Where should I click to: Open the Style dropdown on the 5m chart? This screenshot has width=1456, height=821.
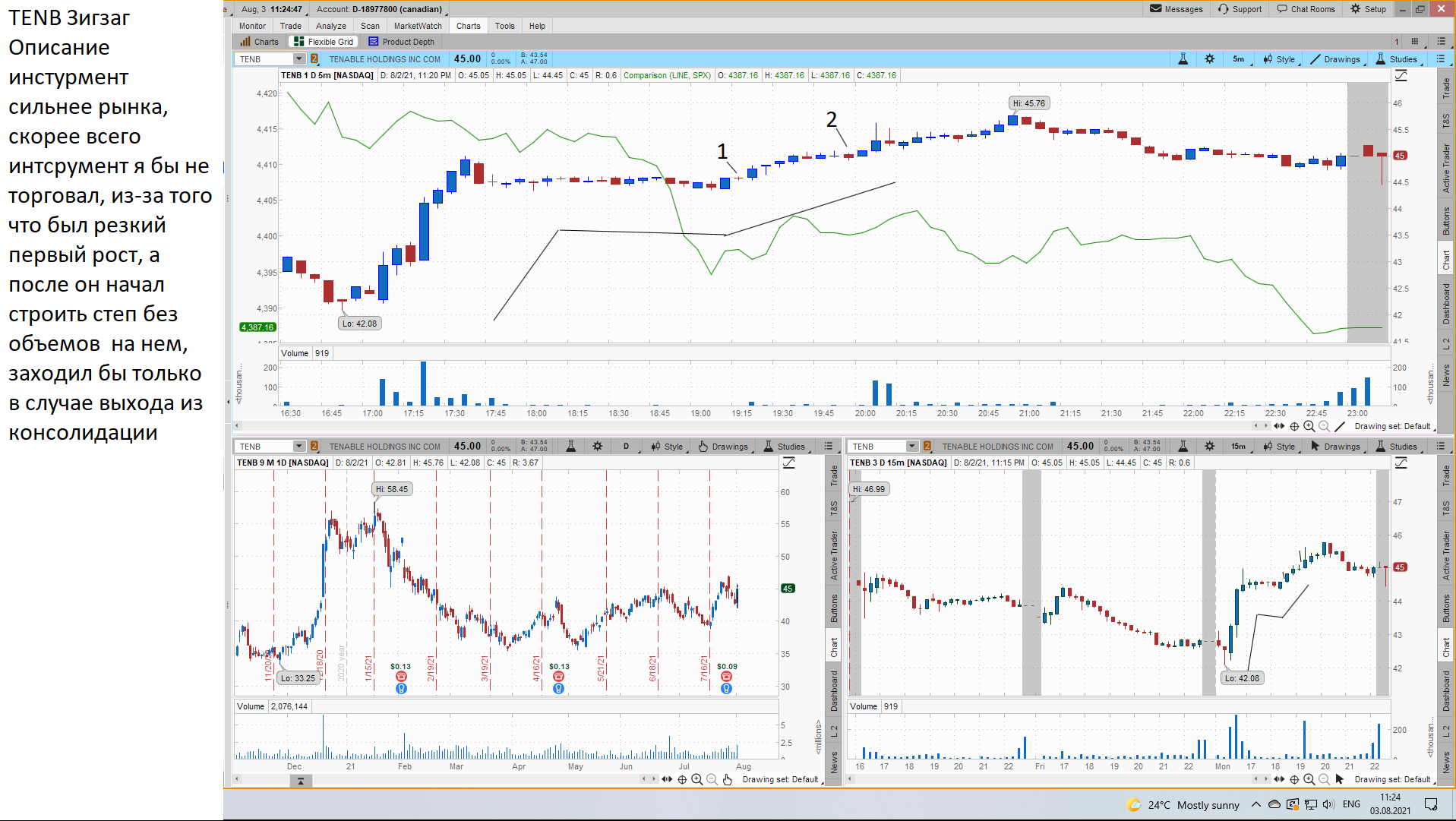(x=1280, y=59)
